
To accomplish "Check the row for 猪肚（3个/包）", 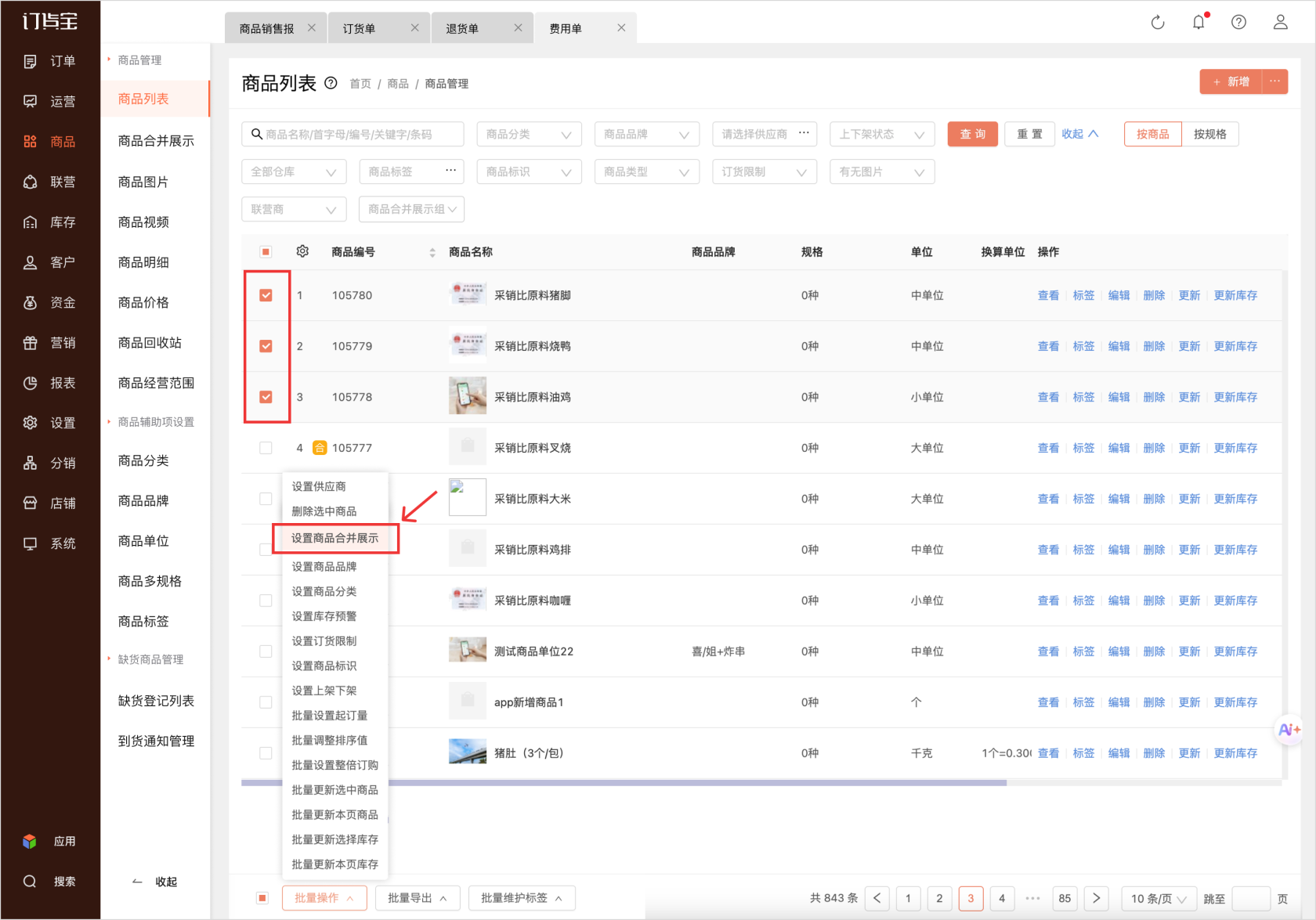I will (266, 753).
